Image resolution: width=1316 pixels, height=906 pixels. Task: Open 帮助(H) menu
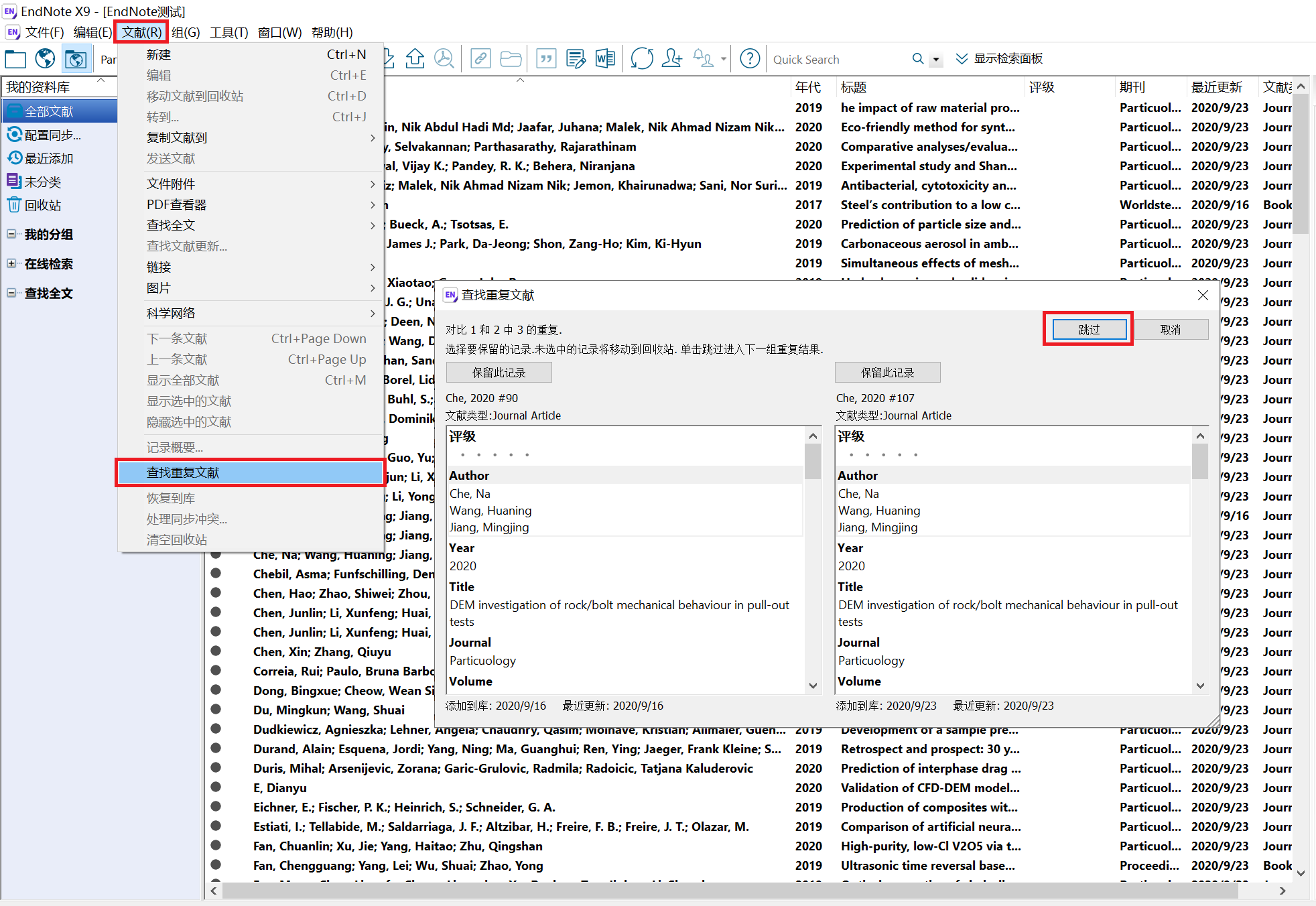tap(332, 32)
